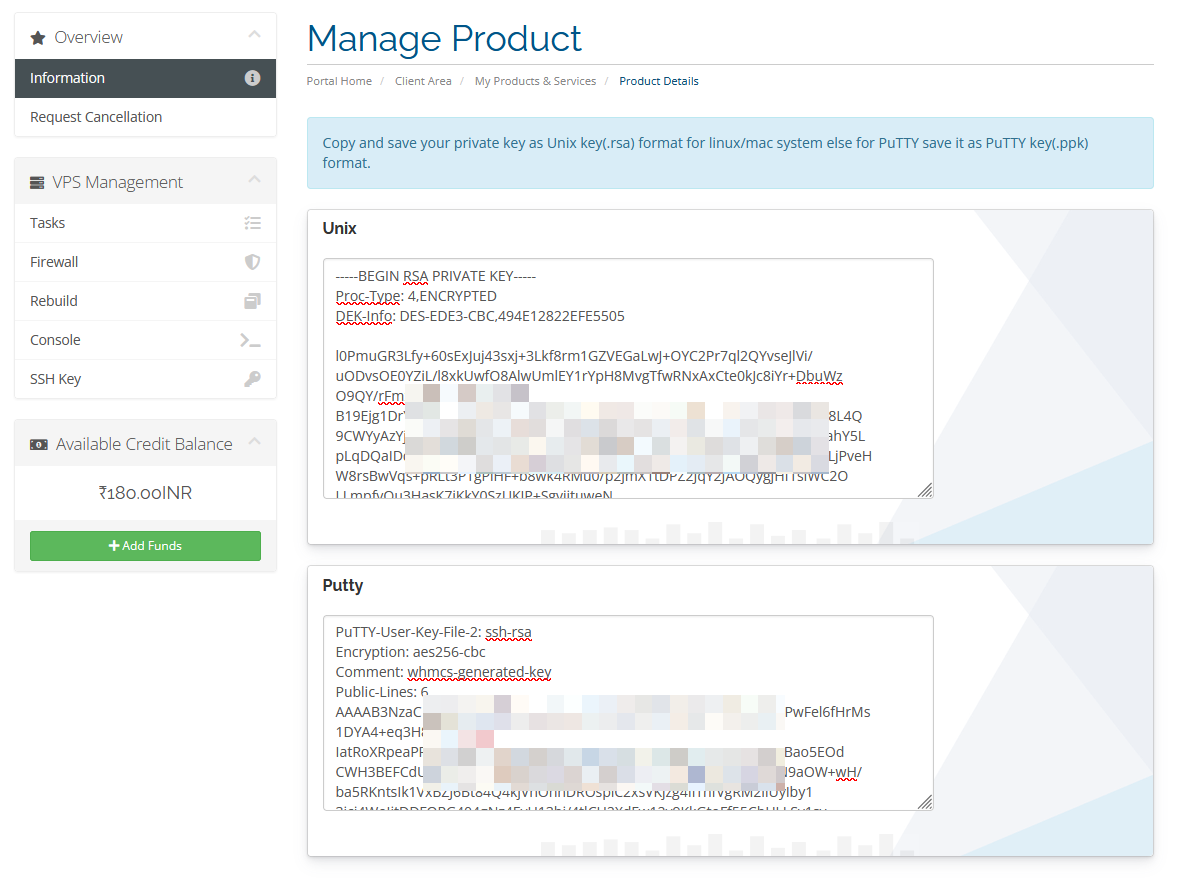
Task: Collapse the Available Credit Balance chevron
Action: [x=254, y=441]
